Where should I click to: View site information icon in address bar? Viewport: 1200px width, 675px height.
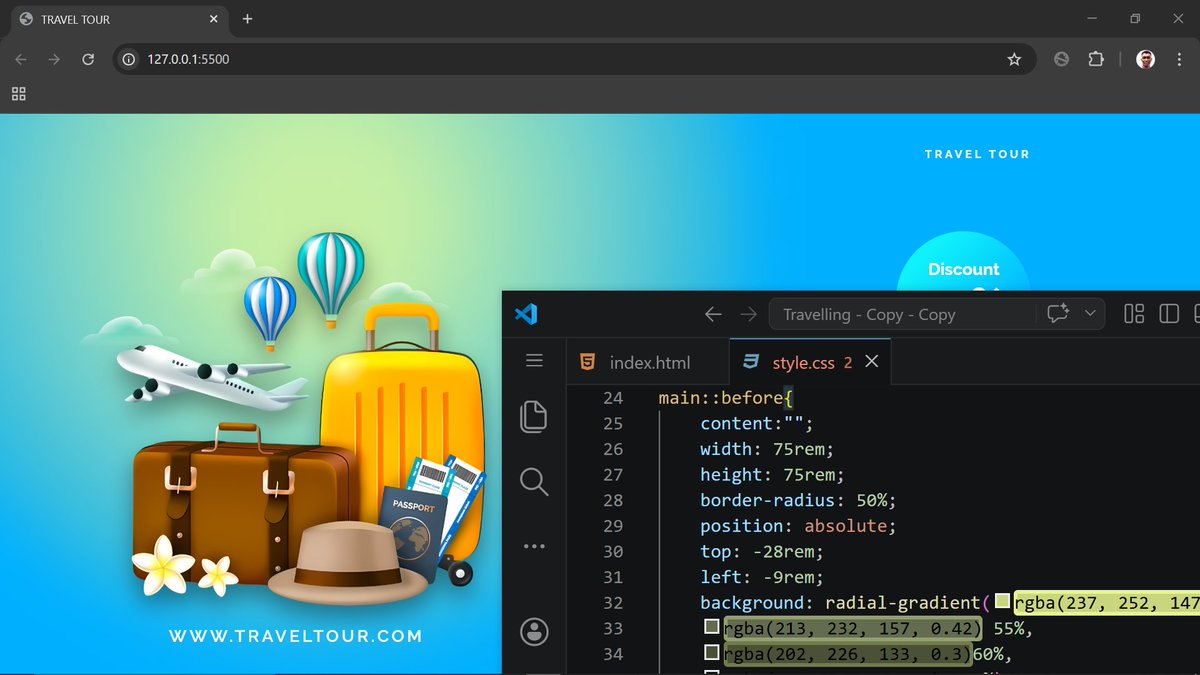(x=128, y=59)
